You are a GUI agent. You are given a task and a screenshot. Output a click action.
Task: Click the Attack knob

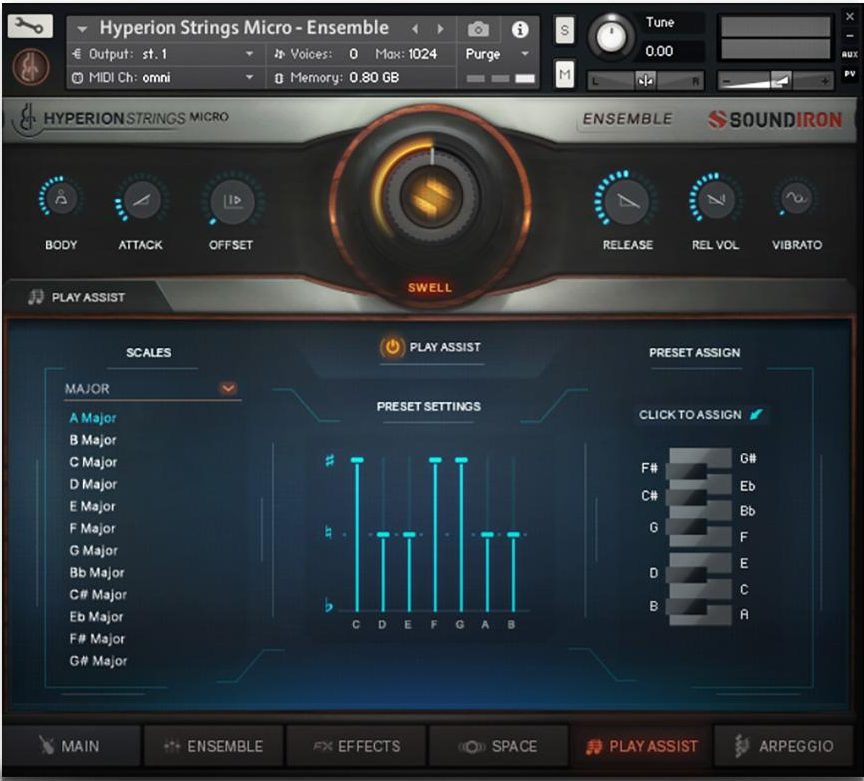(x=140, y=200)
